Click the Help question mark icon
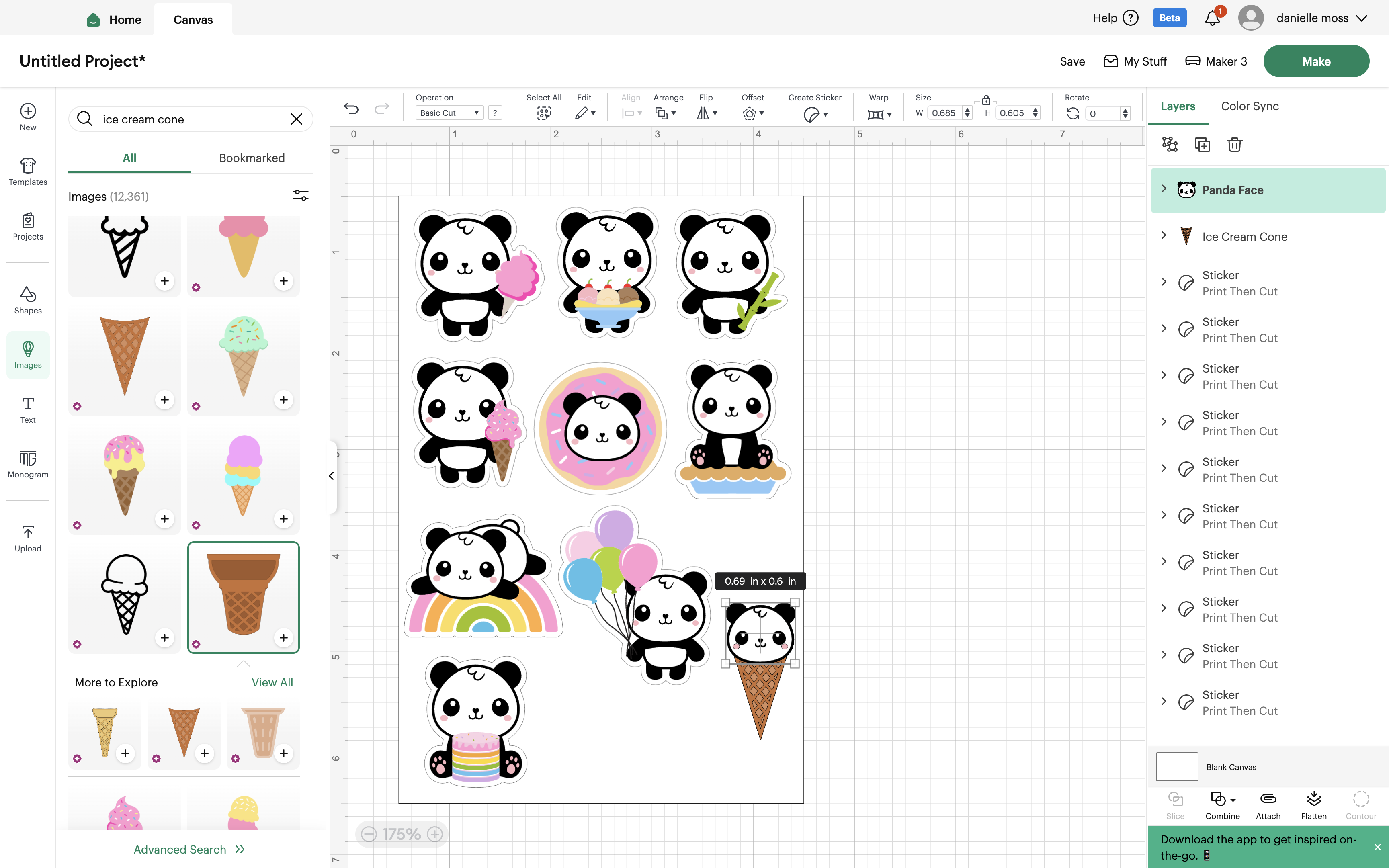Viewport: 1389px width, 868px height. click(x=1131, y=18)
